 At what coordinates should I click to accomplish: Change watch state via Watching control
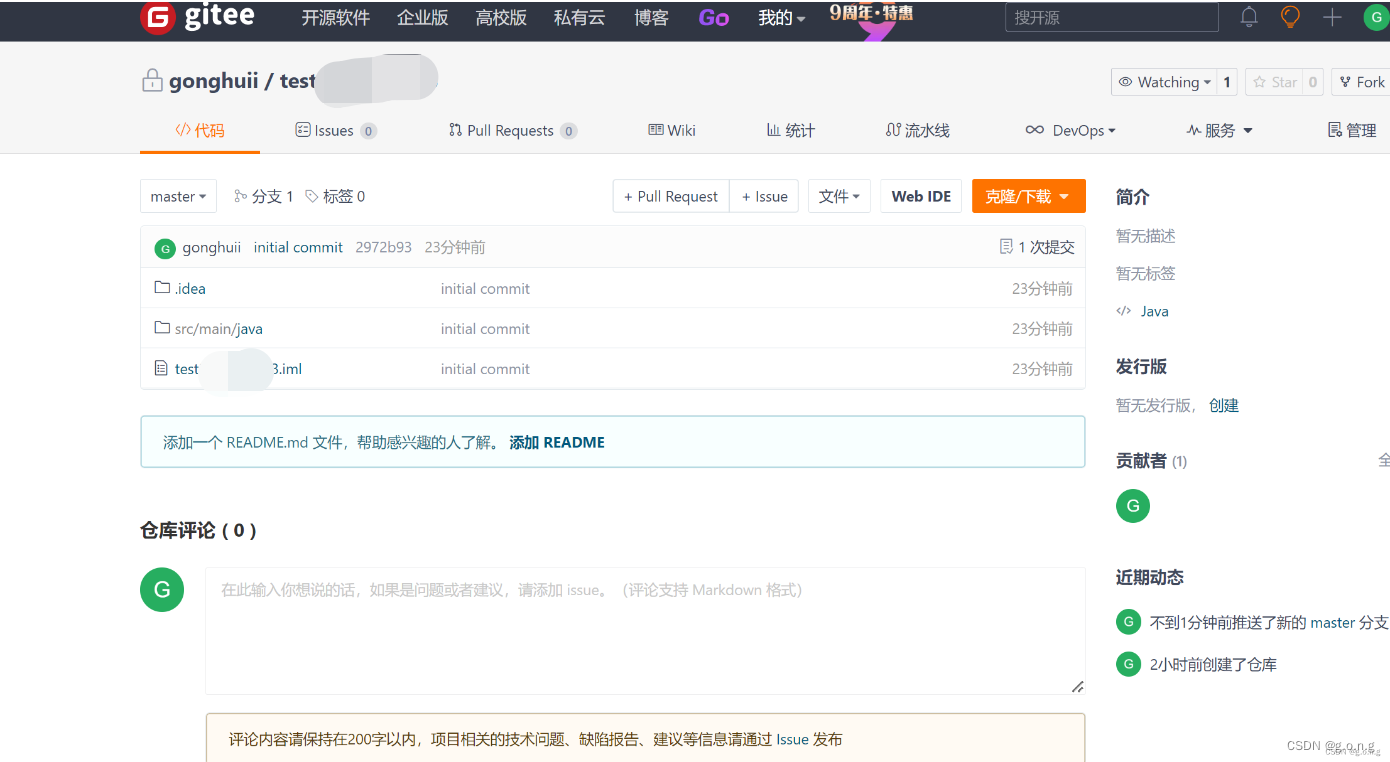(1166, 82)
